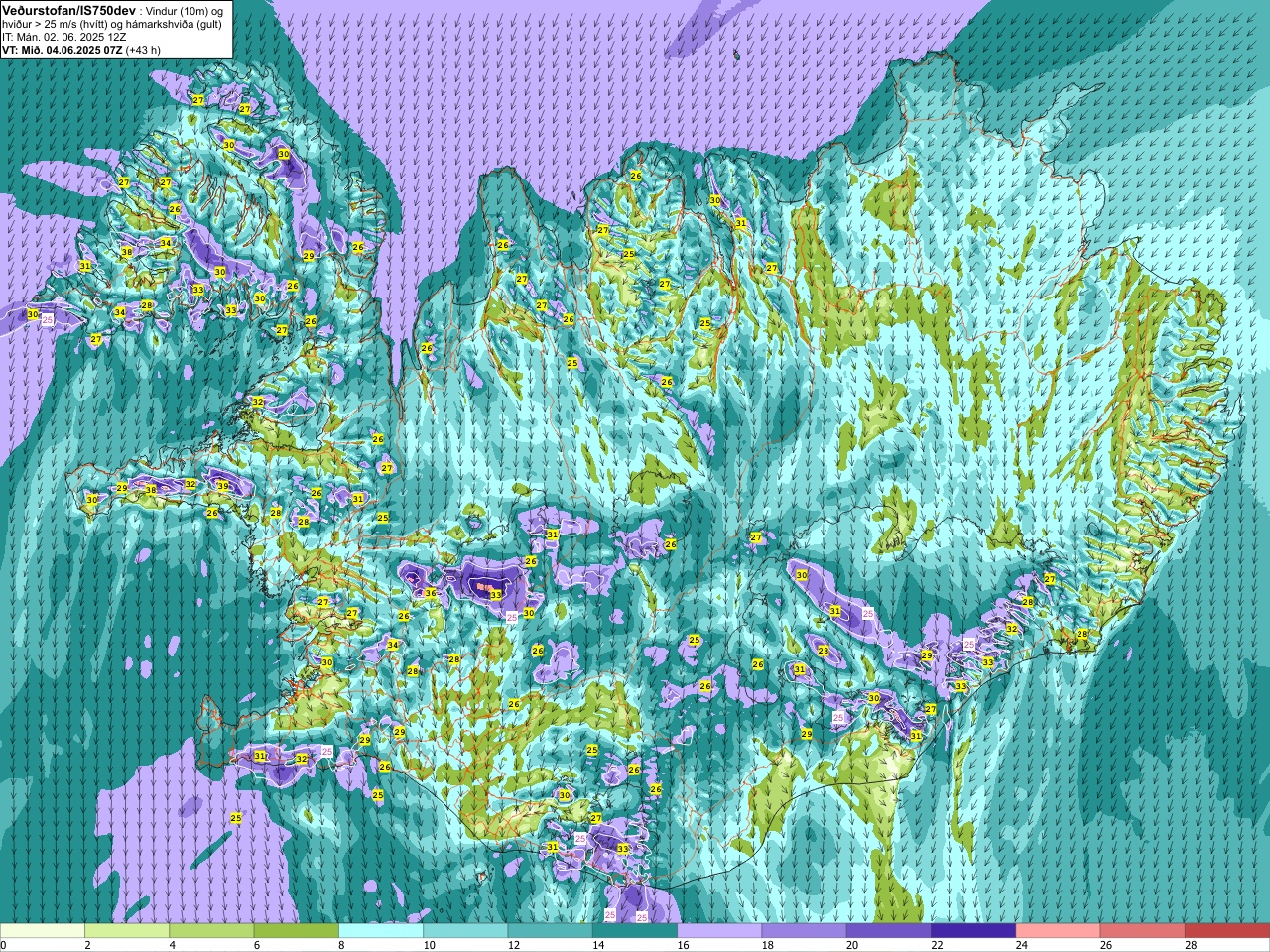Click the yellow '39' gust label on map
Screen dimensions: 1270x952
tap(223, 486)
